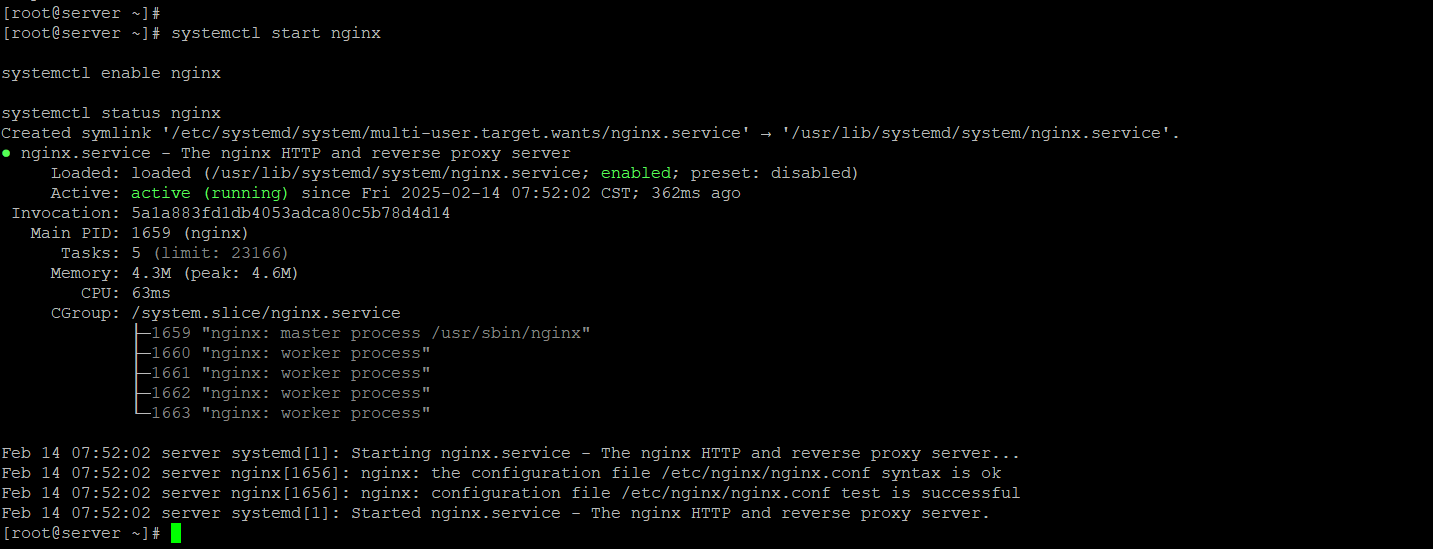The height and width of the screenshot is (549, 1433).
Task: Click the green 'active (running)' status text
Action: tap(210, 193)
